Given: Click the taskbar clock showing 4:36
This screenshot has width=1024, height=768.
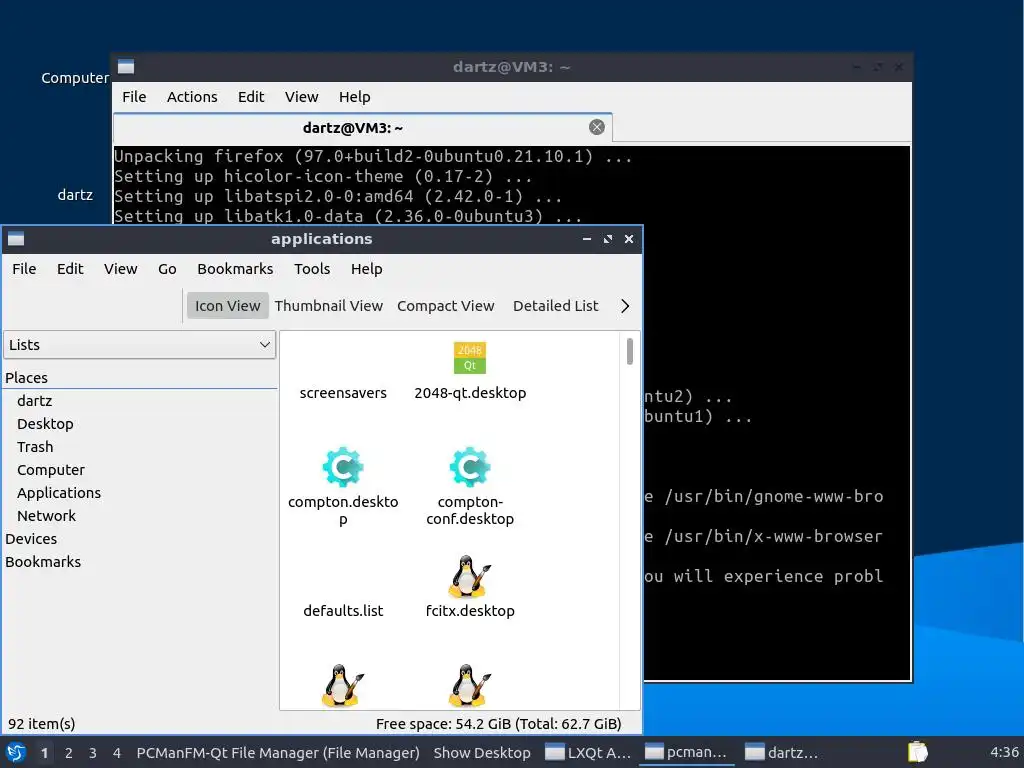Looking at the screenshot, I should click(x=1004, y=752).
